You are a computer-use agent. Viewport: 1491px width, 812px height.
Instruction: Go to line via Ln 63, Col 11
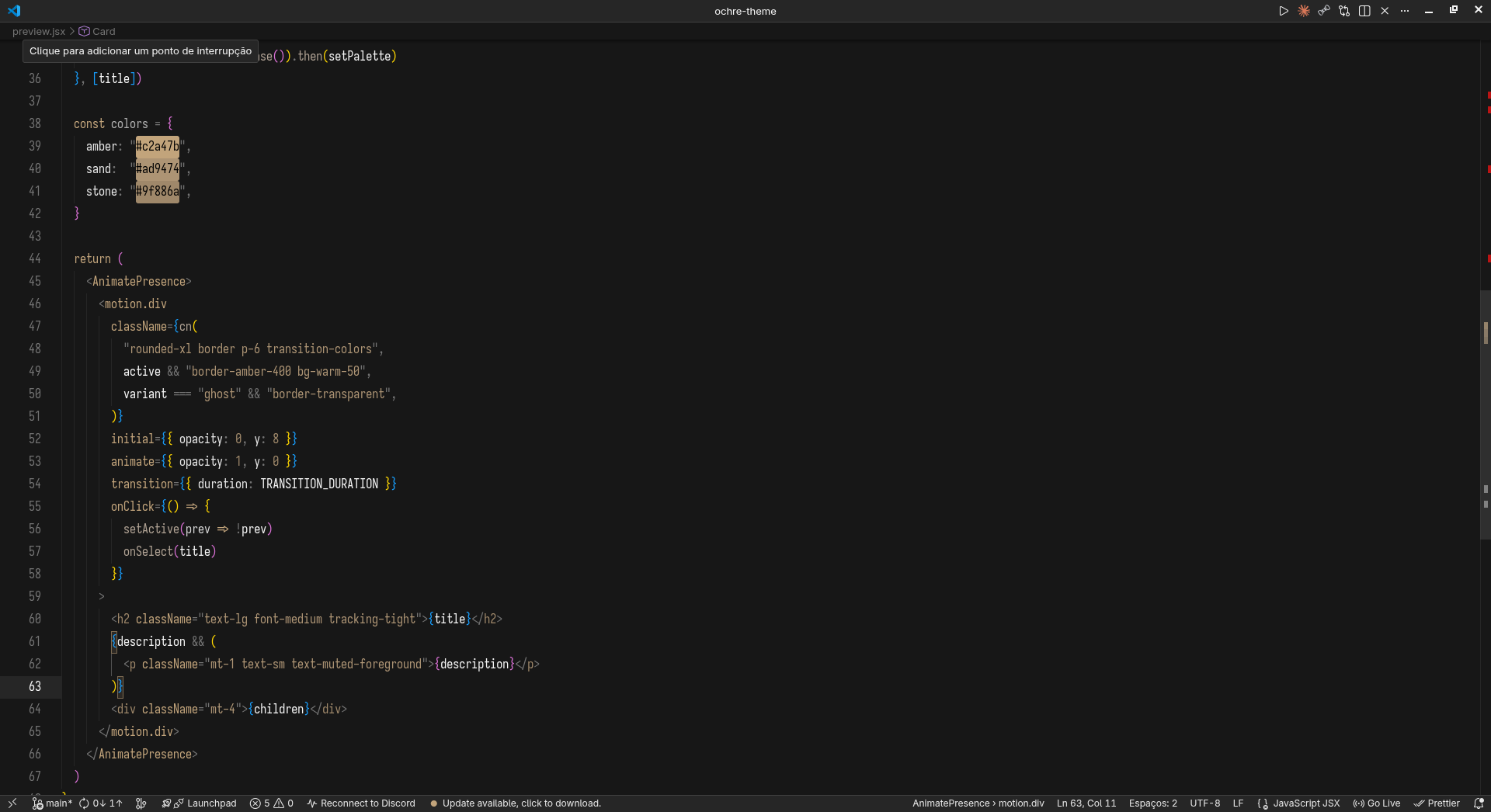(x=1086, y=803)
